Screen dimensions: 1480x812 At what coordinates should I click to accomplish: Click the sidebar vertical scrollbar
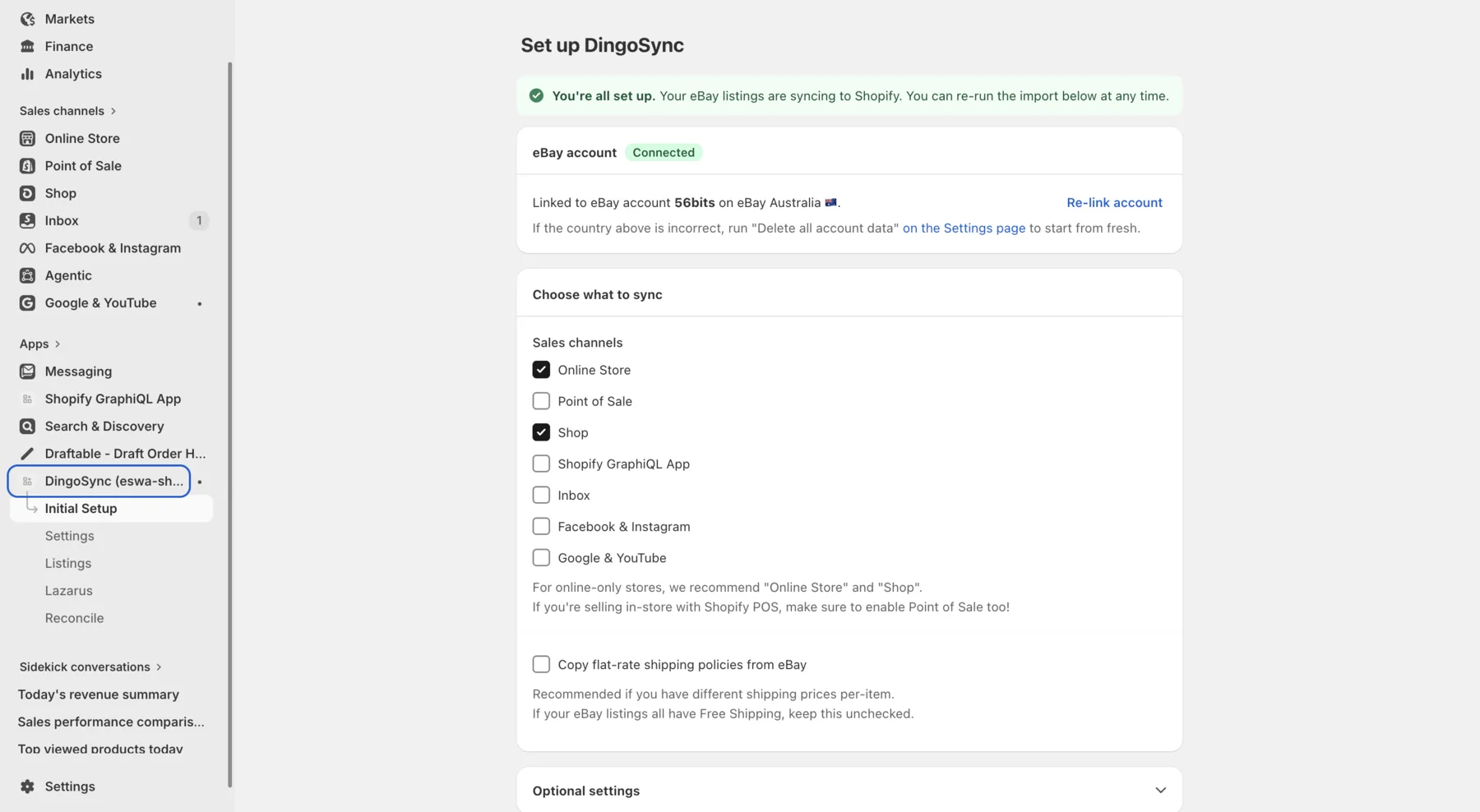[230, 424]
